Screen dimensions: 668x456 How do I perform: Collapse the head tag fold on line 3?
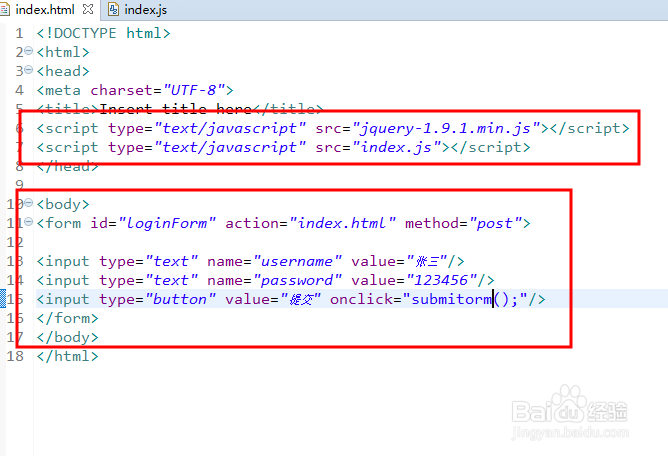[x=29, y=69]
